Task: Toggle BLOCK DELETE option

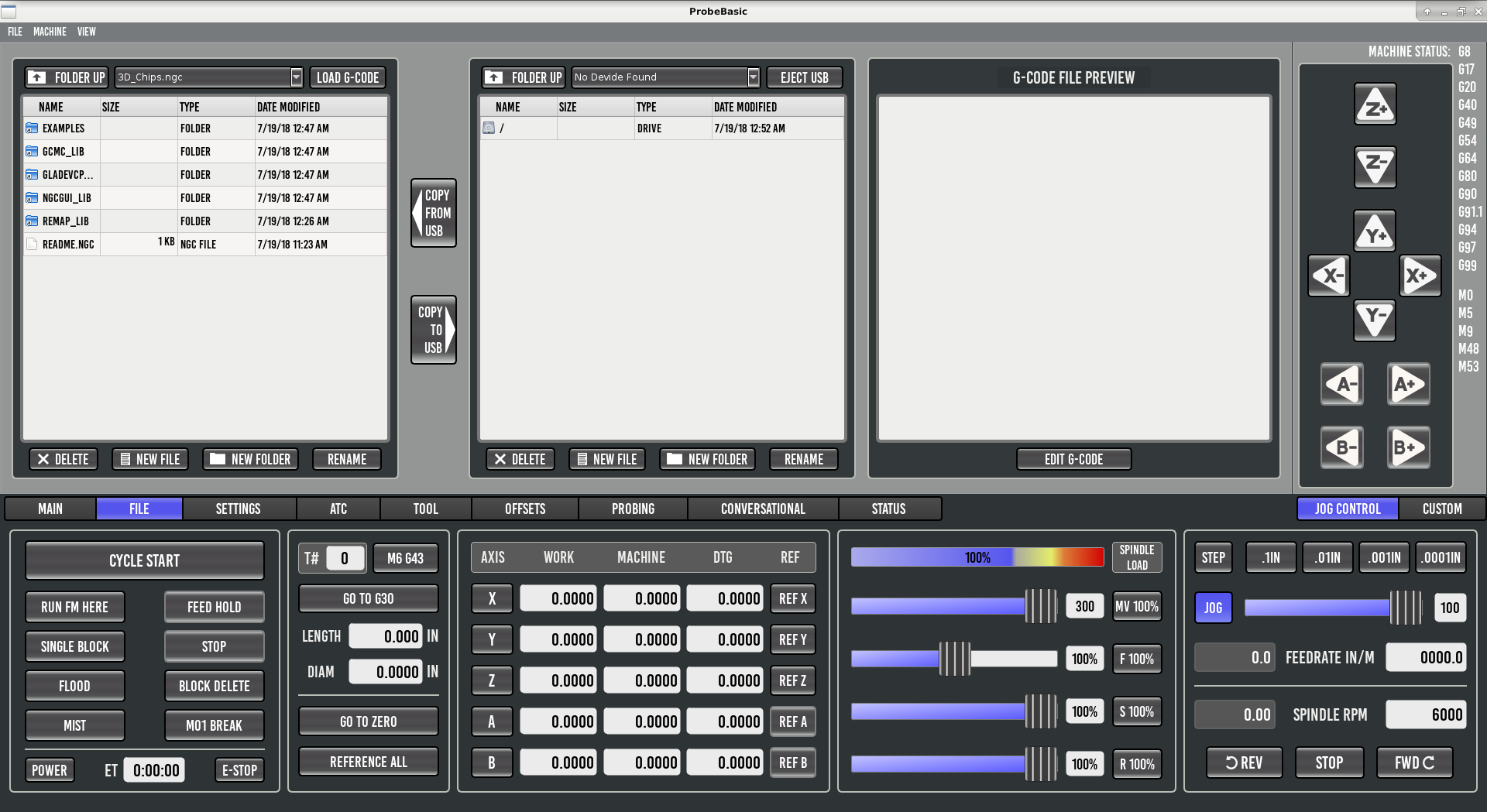Action: point(215,686)
